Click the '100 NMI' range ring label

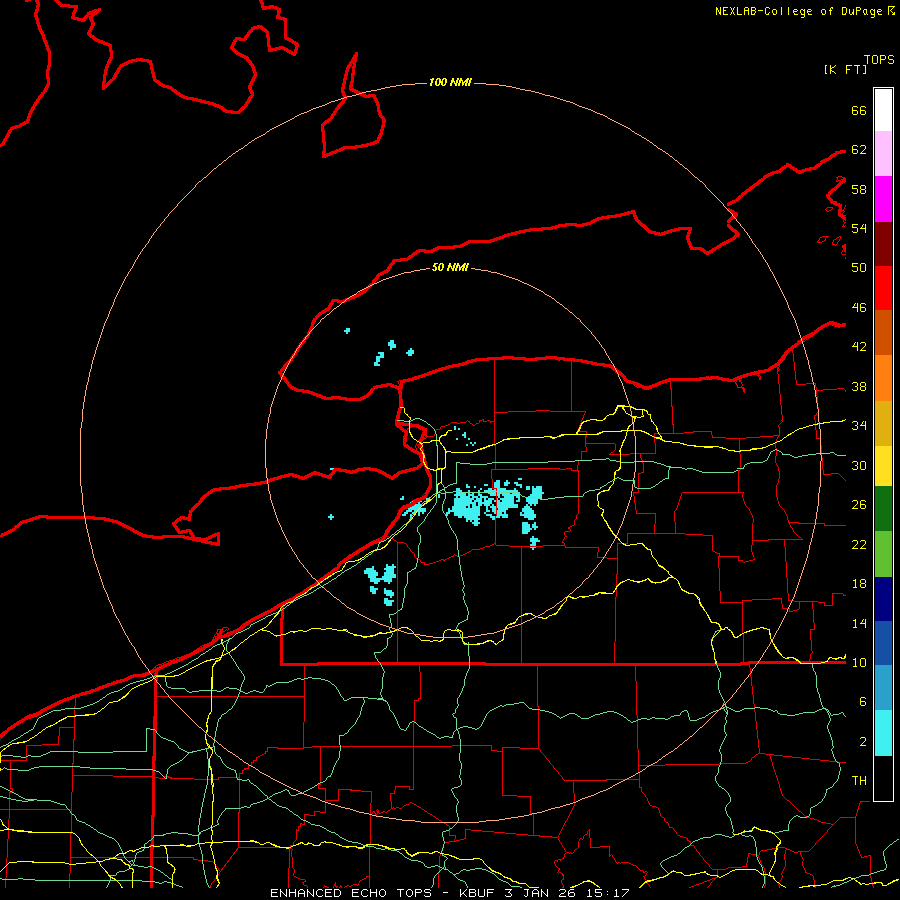click(450, 83)
